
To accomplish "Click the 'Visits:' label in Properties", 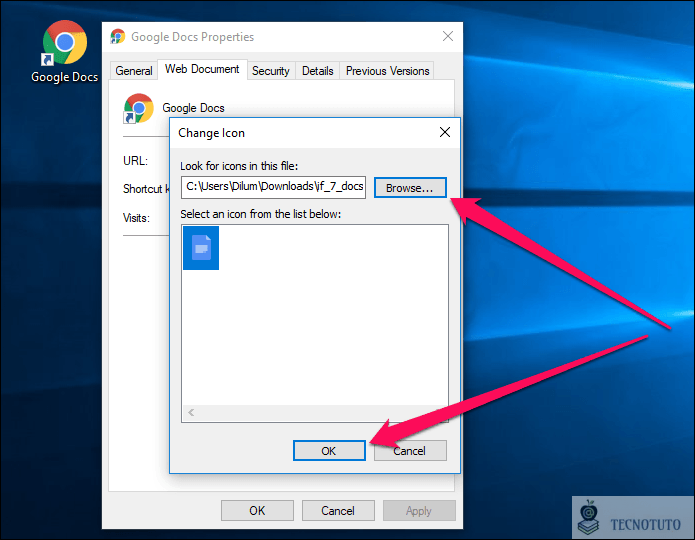I will tap(136, 218).
